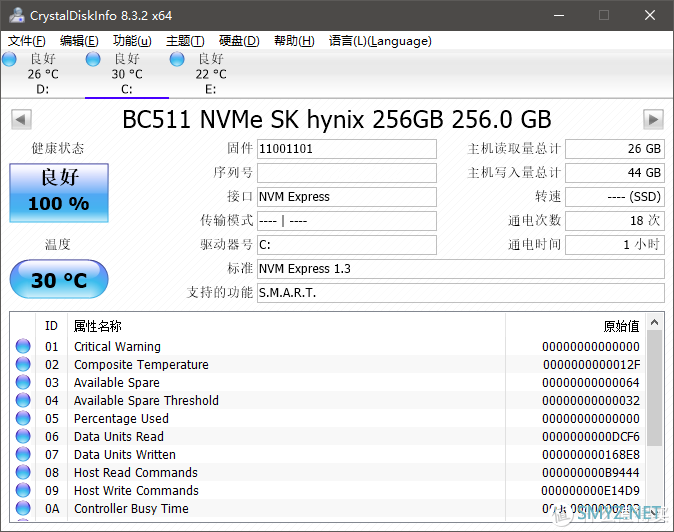The image size is (674, 532).
Task: Click the attribute list scrollbar thumb
Action: pos(655,388)
